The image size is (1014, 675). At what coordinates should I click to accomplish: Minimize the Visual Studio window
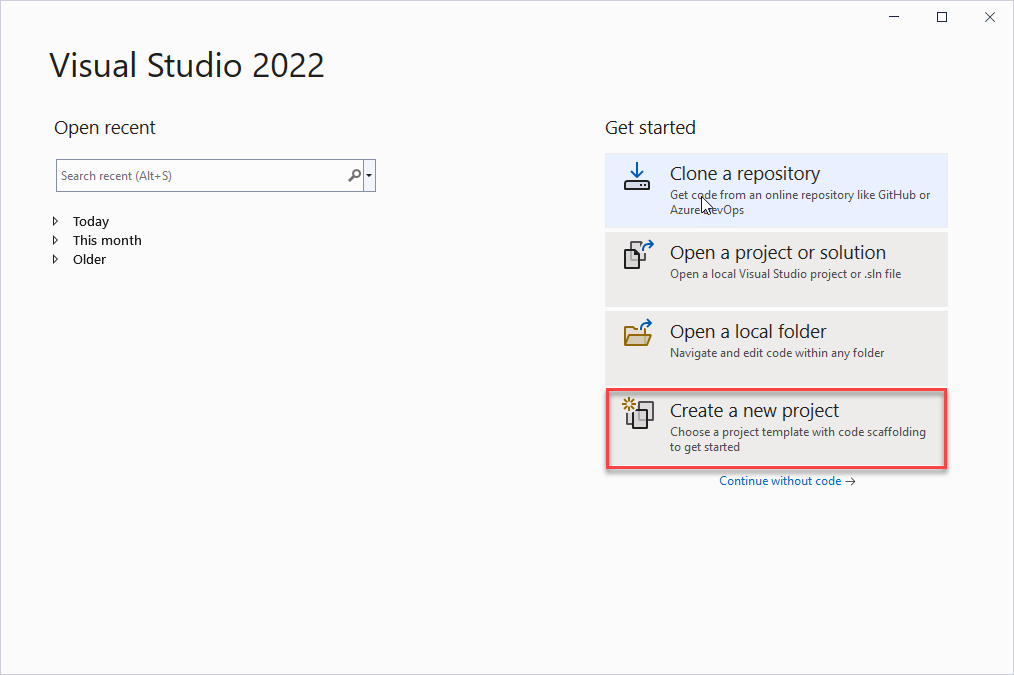coord(893,16)
